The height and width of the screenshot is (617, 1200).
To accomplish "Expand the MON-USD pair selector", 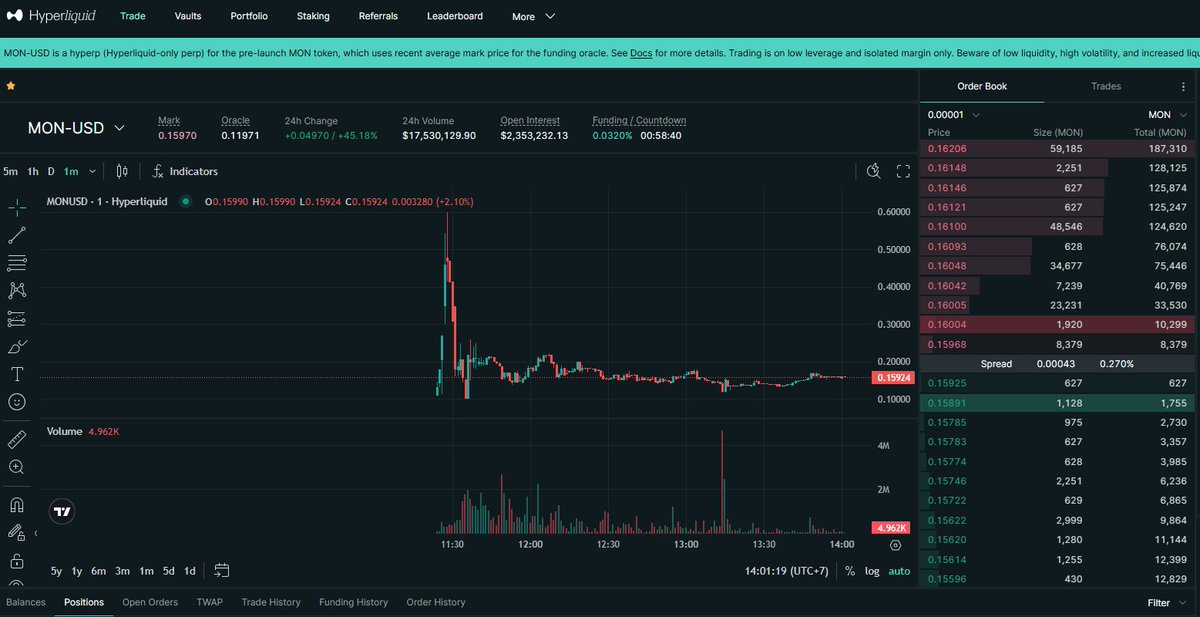I will tap(77, 128).
